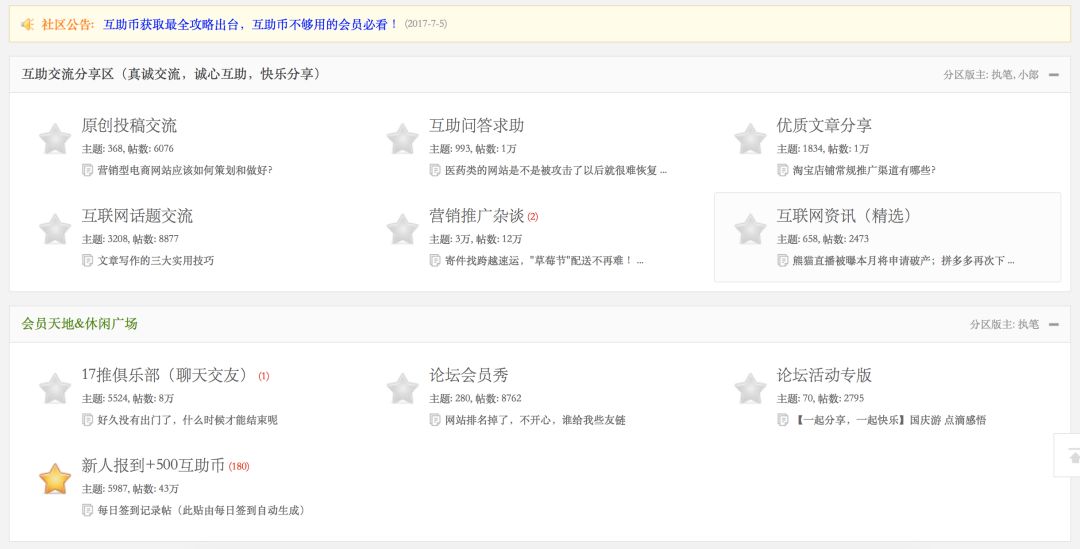Open the 原创投稿交流 forum
This screenshot has width=1080, height=549.
[x=129, y=125]
